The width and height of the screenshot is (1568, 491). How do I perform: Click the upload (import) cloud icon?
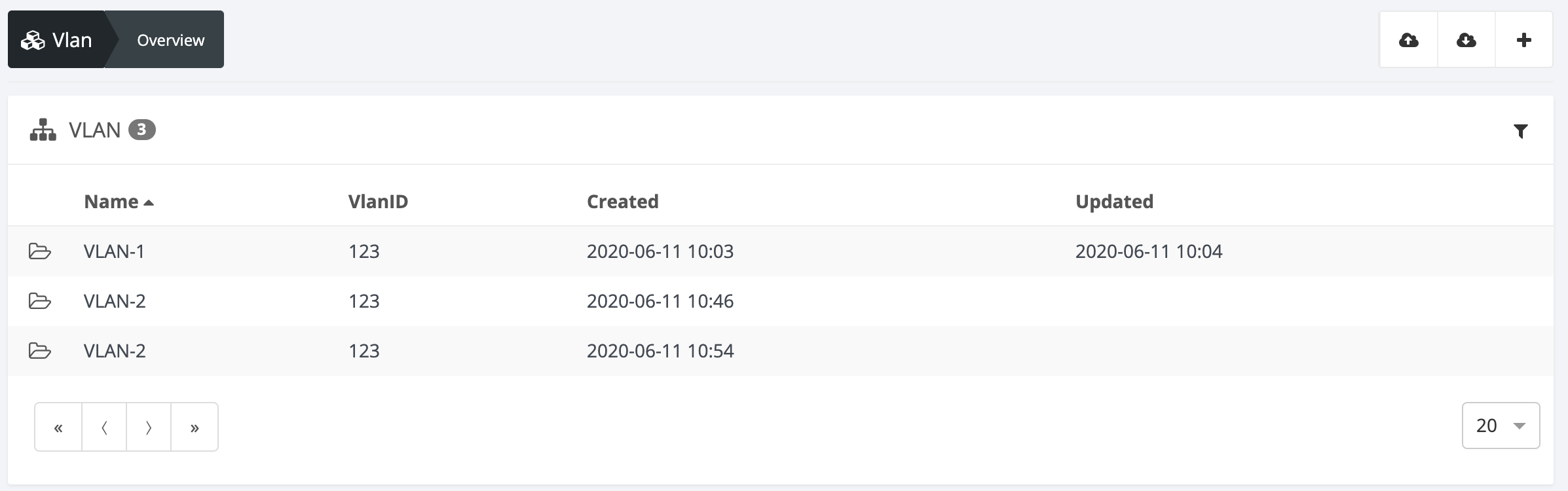click(1409, 39)
